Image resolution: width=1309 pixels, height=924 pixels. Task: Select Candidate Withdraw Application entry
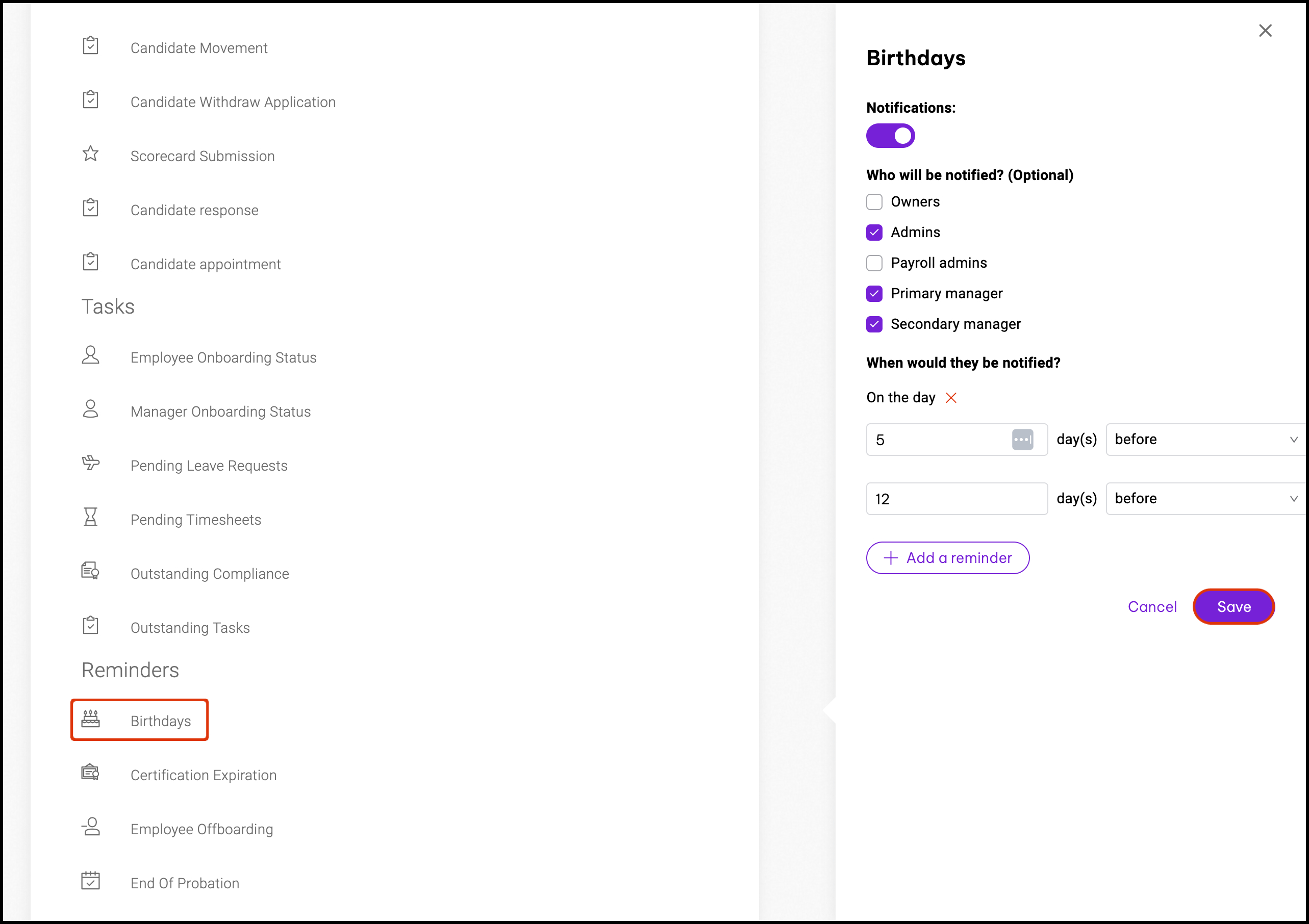(x=233, y=102)
